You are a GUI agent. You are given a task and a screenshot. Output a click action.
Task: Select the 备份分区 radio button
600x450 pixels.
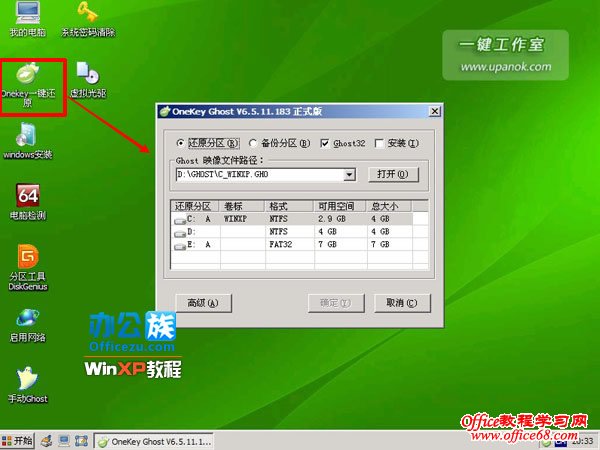point(253,143)
